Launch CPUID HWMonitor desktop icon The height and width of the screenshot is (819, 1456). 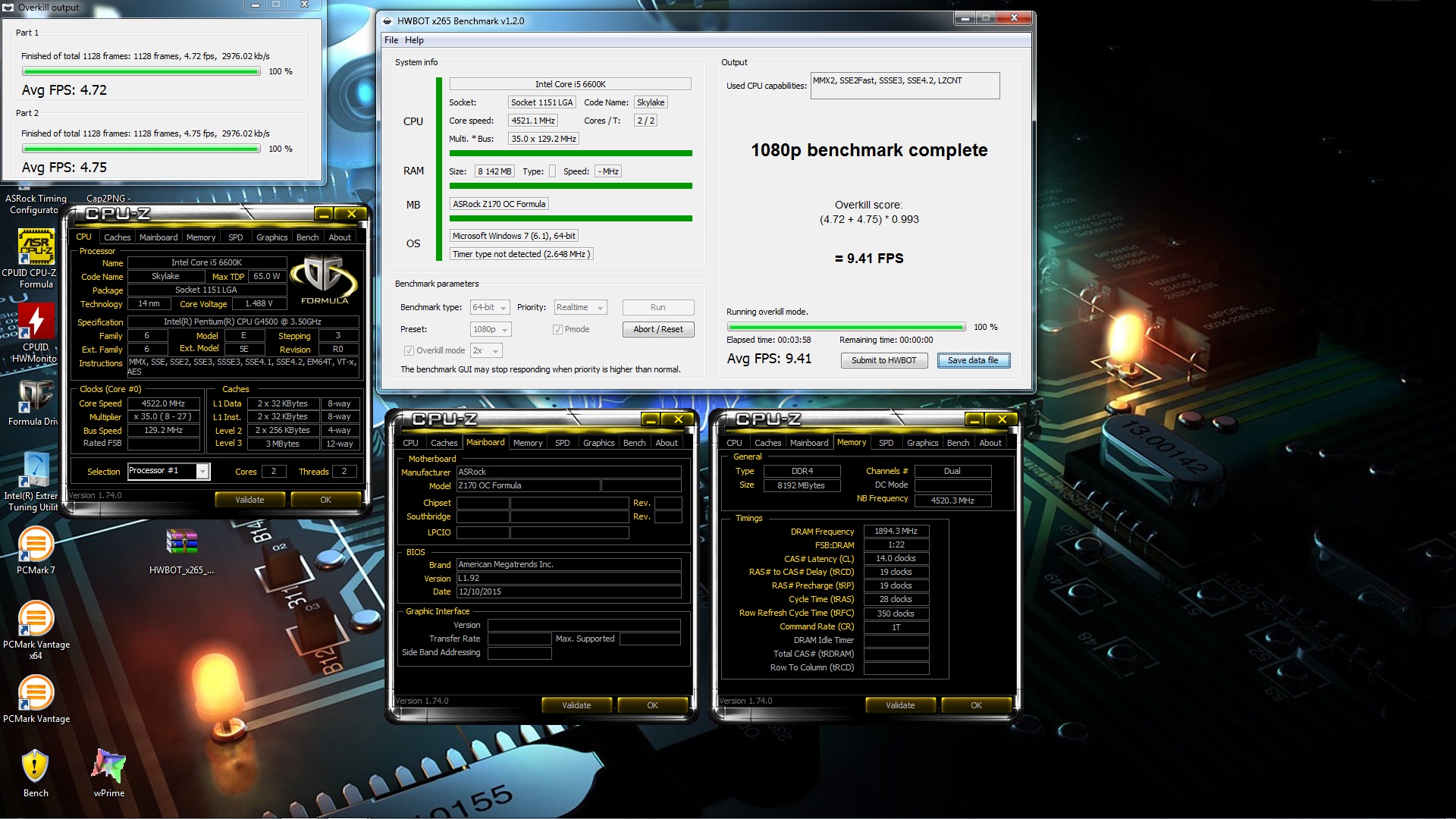(x=36, y=332)
